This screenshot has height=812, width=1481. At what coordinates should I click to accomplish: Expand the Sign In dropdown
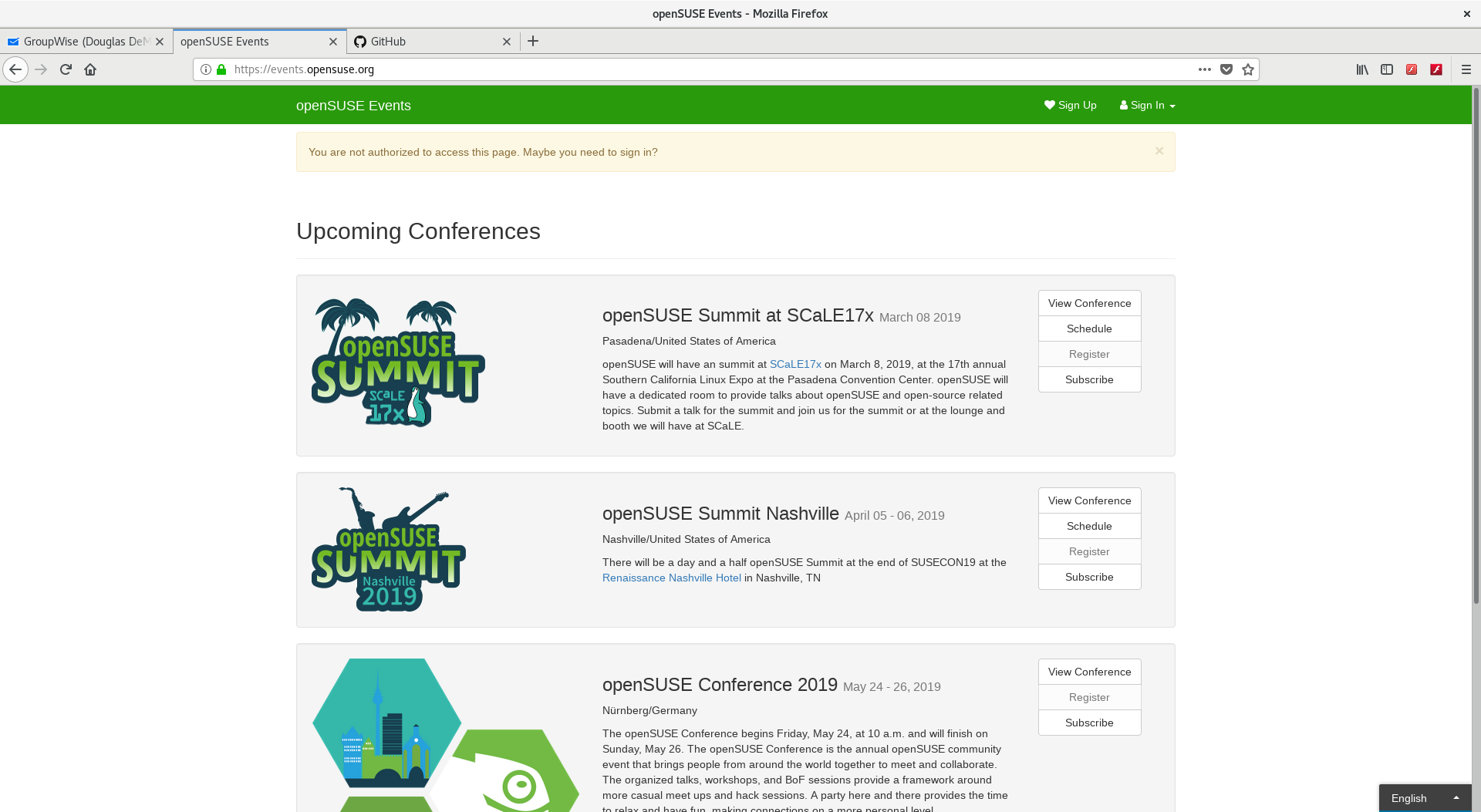click(x=1147, y=105)
